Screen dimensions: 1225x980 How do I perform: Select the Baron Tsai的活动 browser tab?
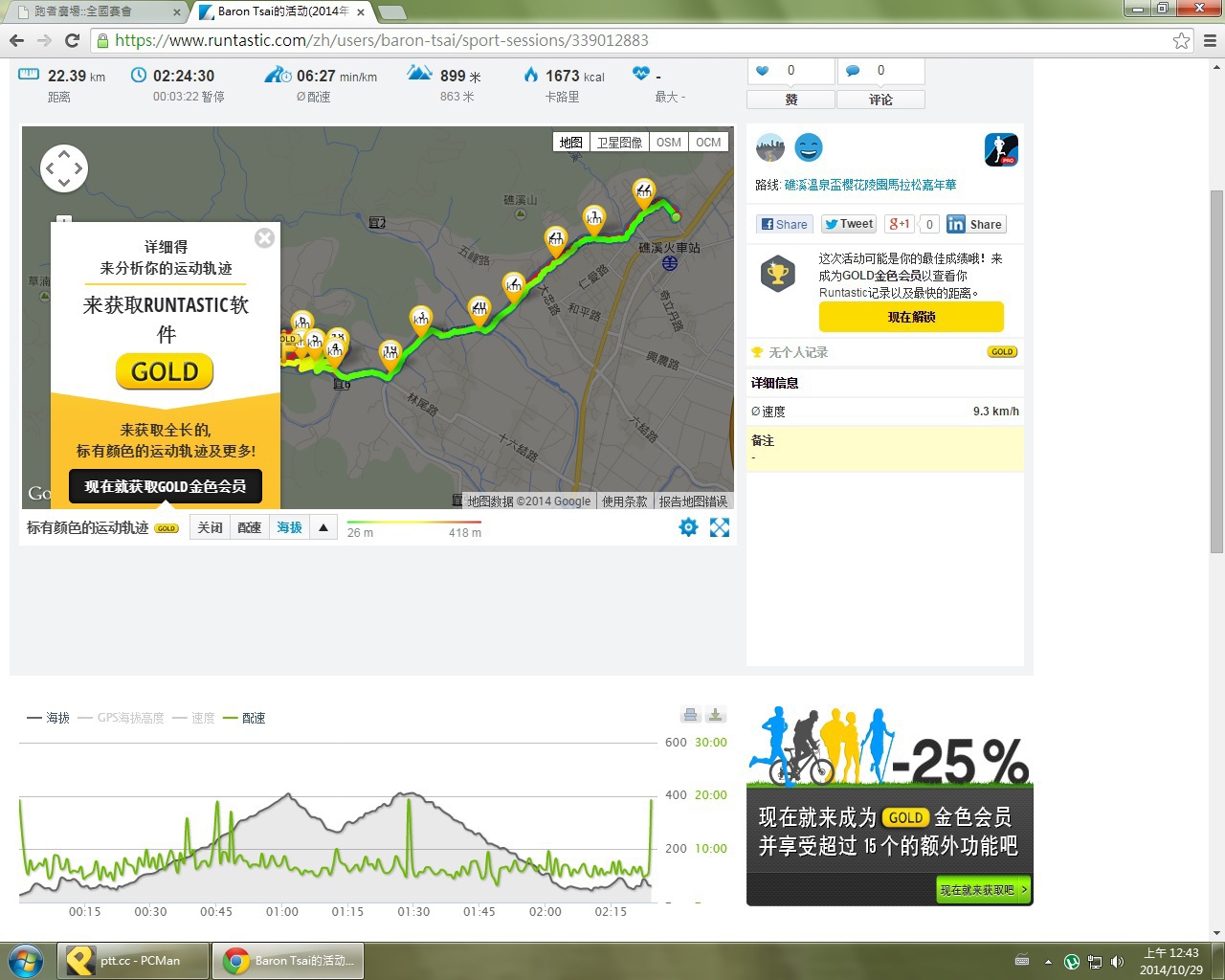(x=282, y=11)
